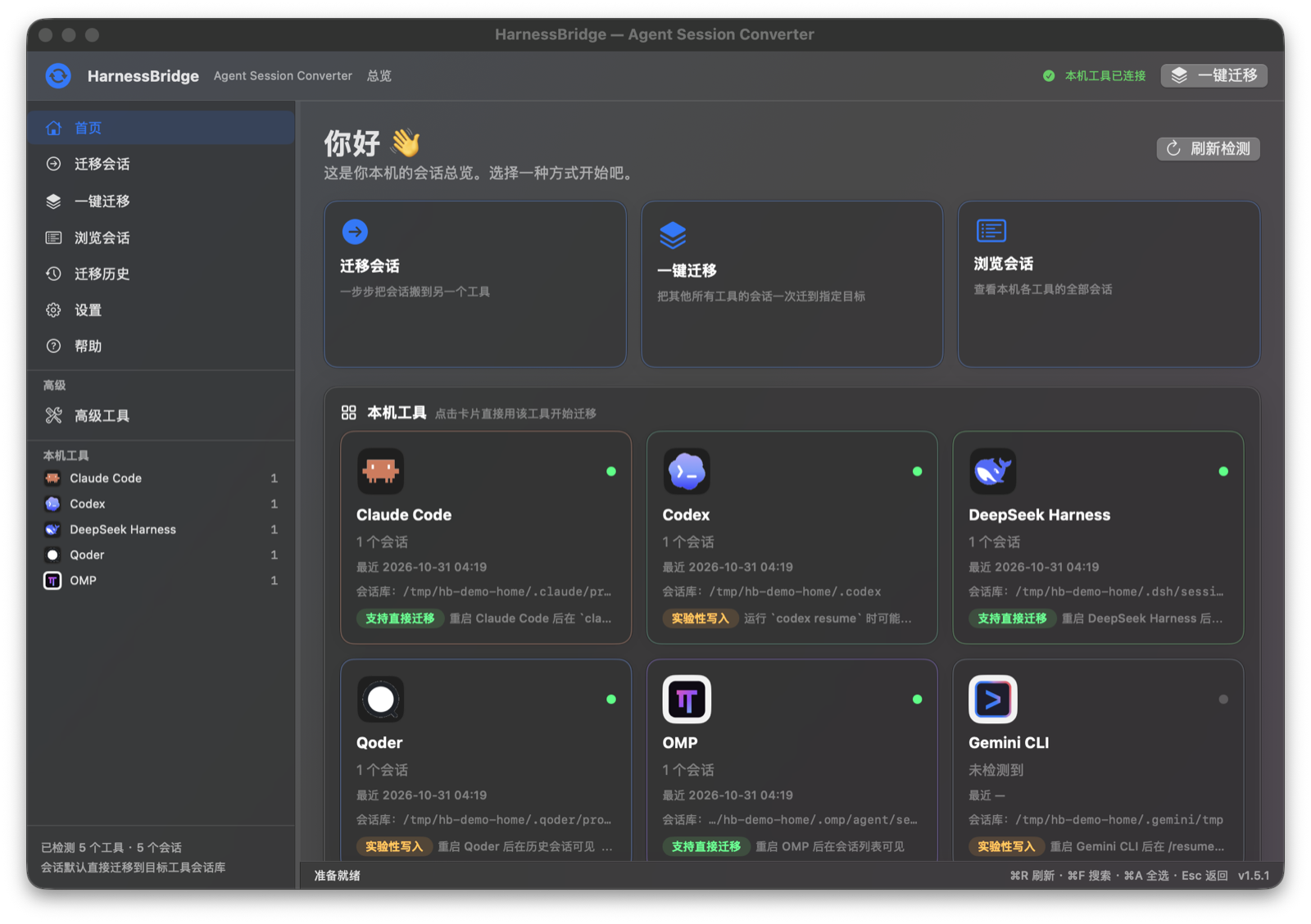Open 浏览会话 from the sidebar

(161, 238)
